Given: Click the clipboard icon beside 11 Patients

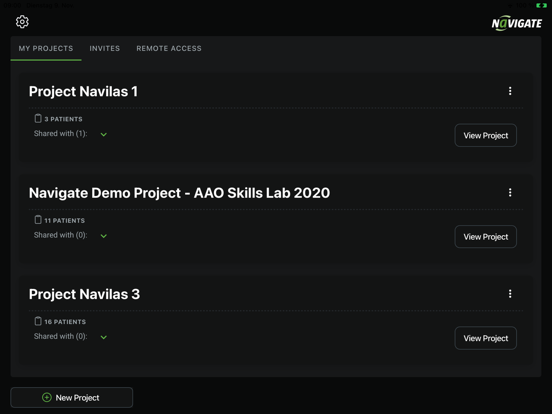Looking at the screenshot, I should tap(38, 220).
